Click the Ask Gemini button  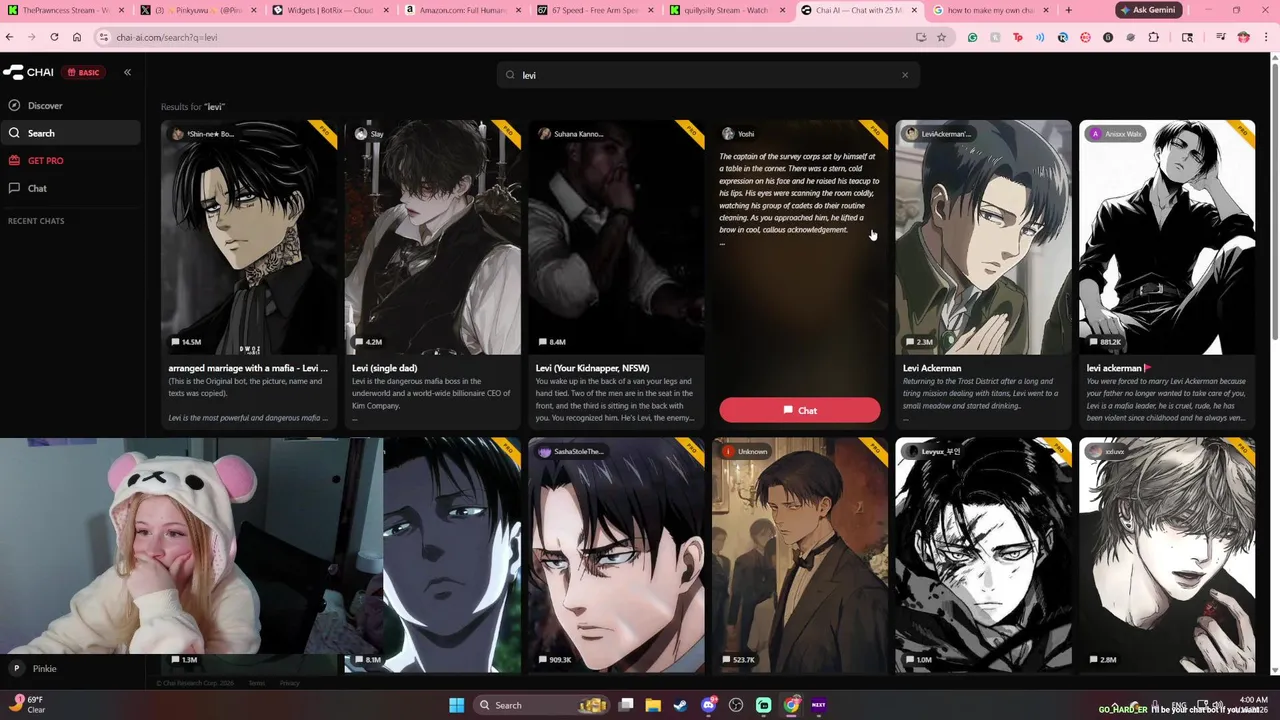1149,10
